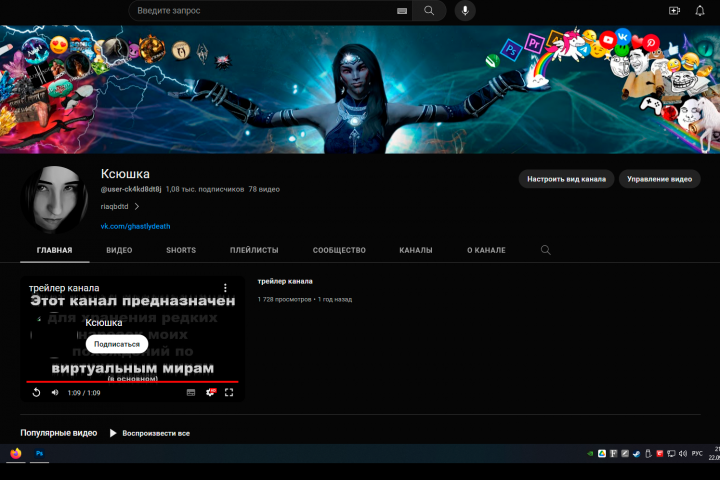Open system volume tray icon

click(682, 454)
